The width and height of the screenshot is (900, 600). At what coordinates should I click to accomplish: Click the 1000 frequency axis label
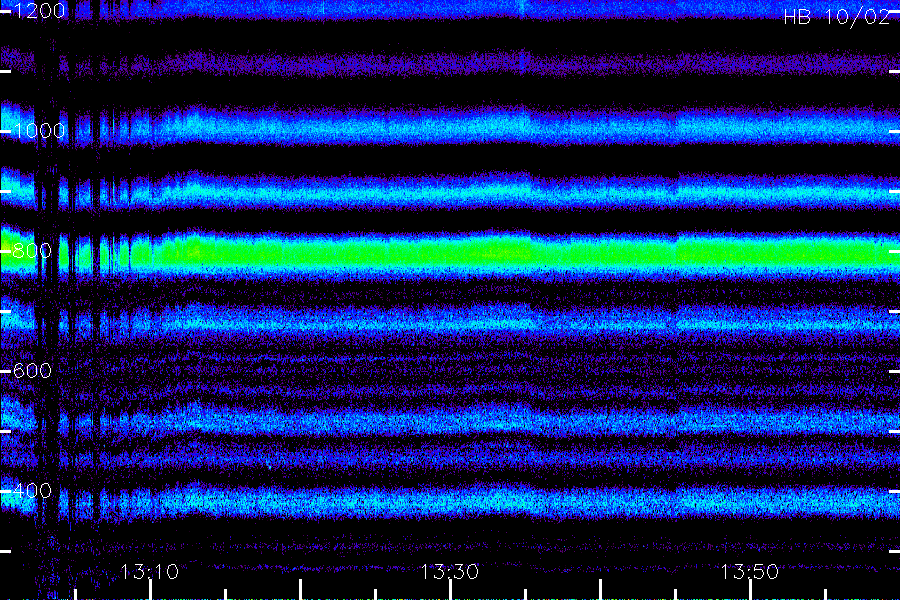tap(39, 130)
